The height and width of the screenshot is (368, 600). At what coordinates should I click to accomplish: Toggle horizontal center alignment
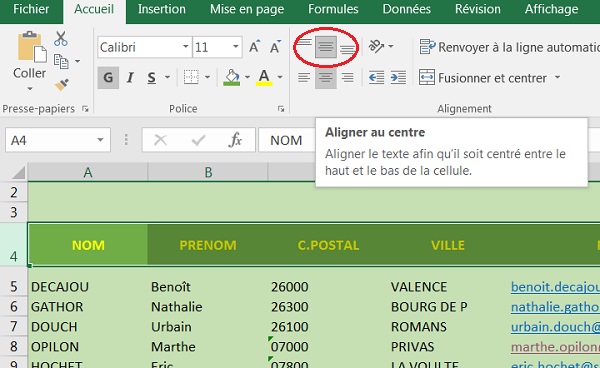pyautogui.click(x=326, y=78)
